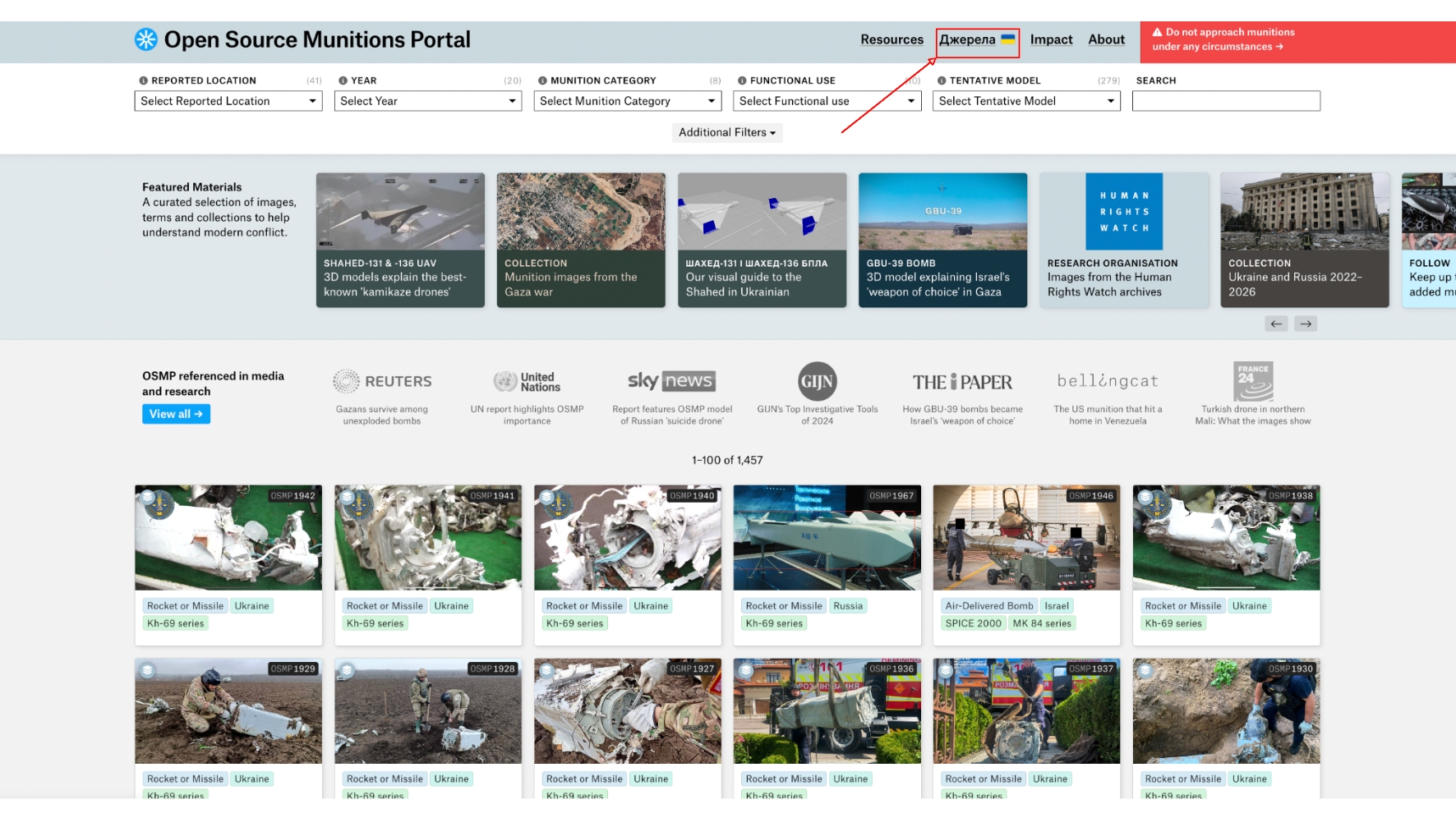This screenshot has width=1456, height=818.
Task: Click the View all button
Action: click(176, 414)
